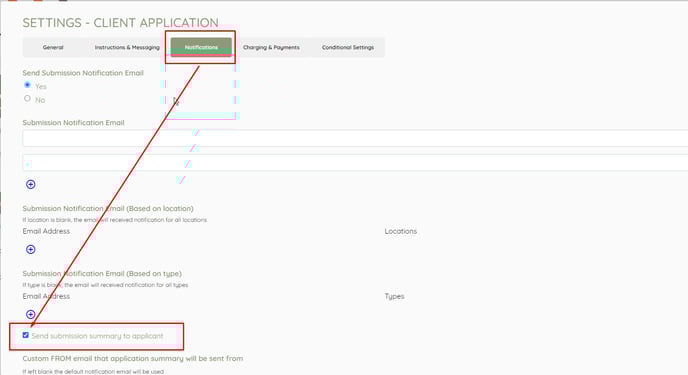The width and height of the screenshot is (688, 375).
Task: Focus the second Submission Notification Email field
Action: pos(355,163)
